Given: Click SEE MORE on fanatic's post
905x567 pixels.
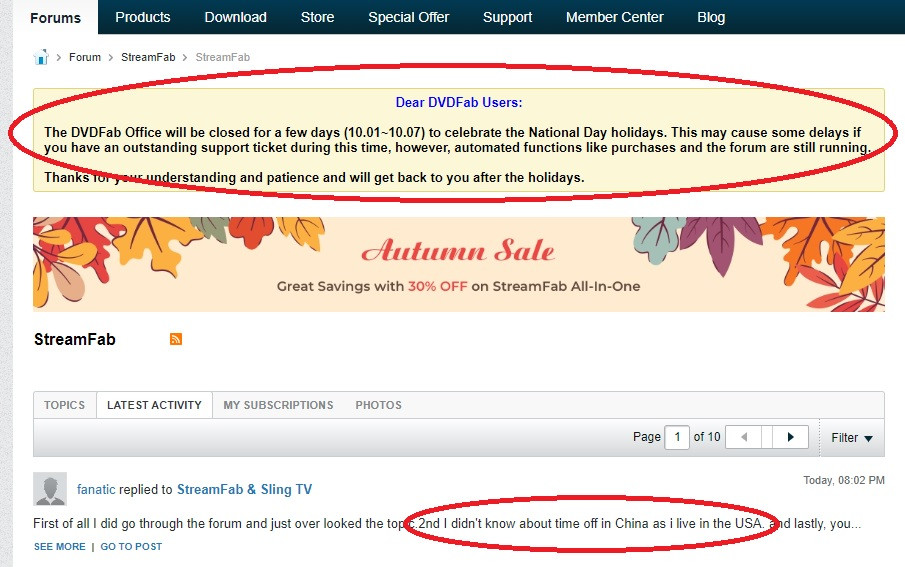Looking at the screenshot, I should 59,546.
